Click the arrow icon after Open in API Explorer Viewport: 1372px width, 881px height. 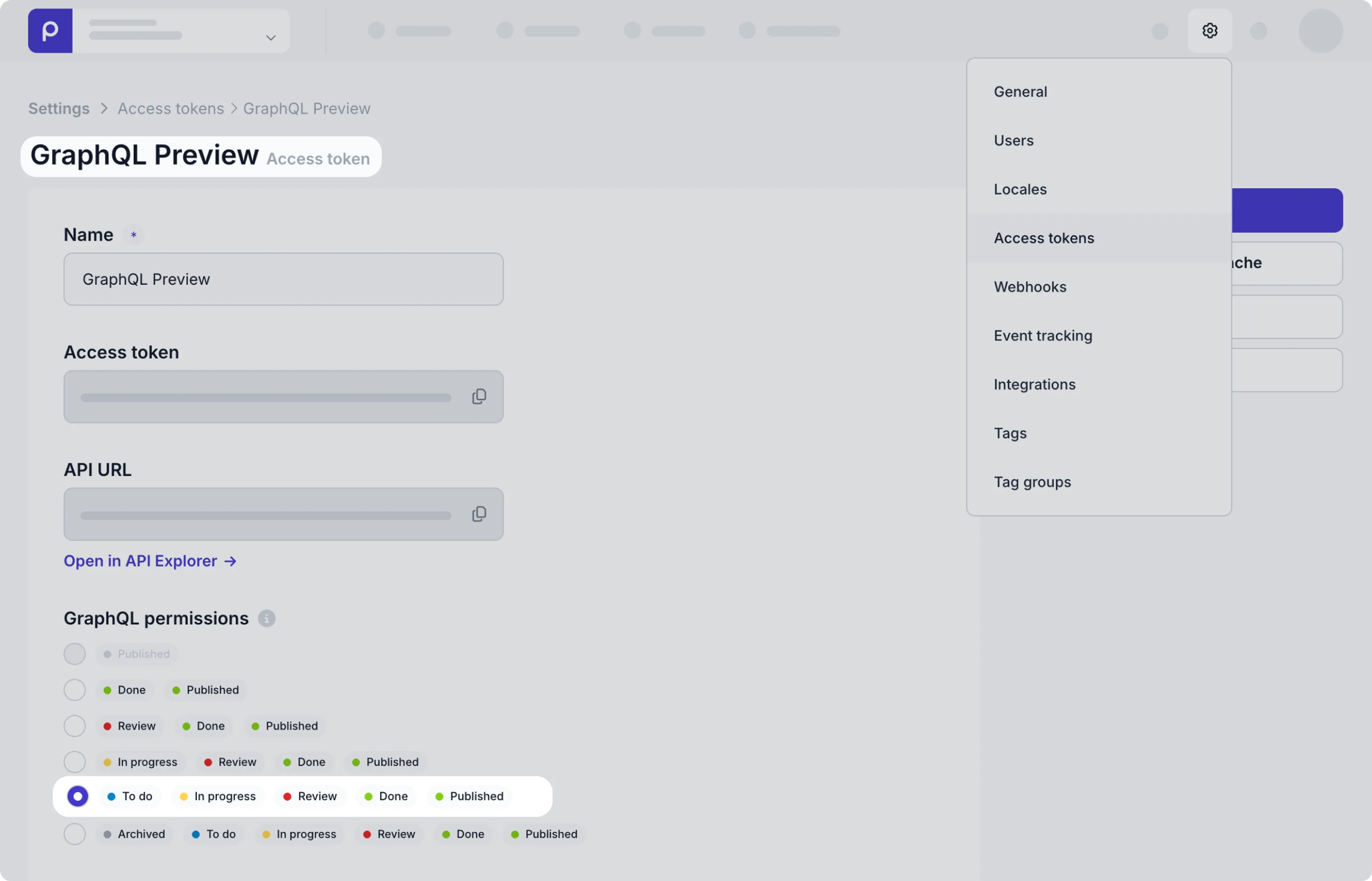coord(230,561)
